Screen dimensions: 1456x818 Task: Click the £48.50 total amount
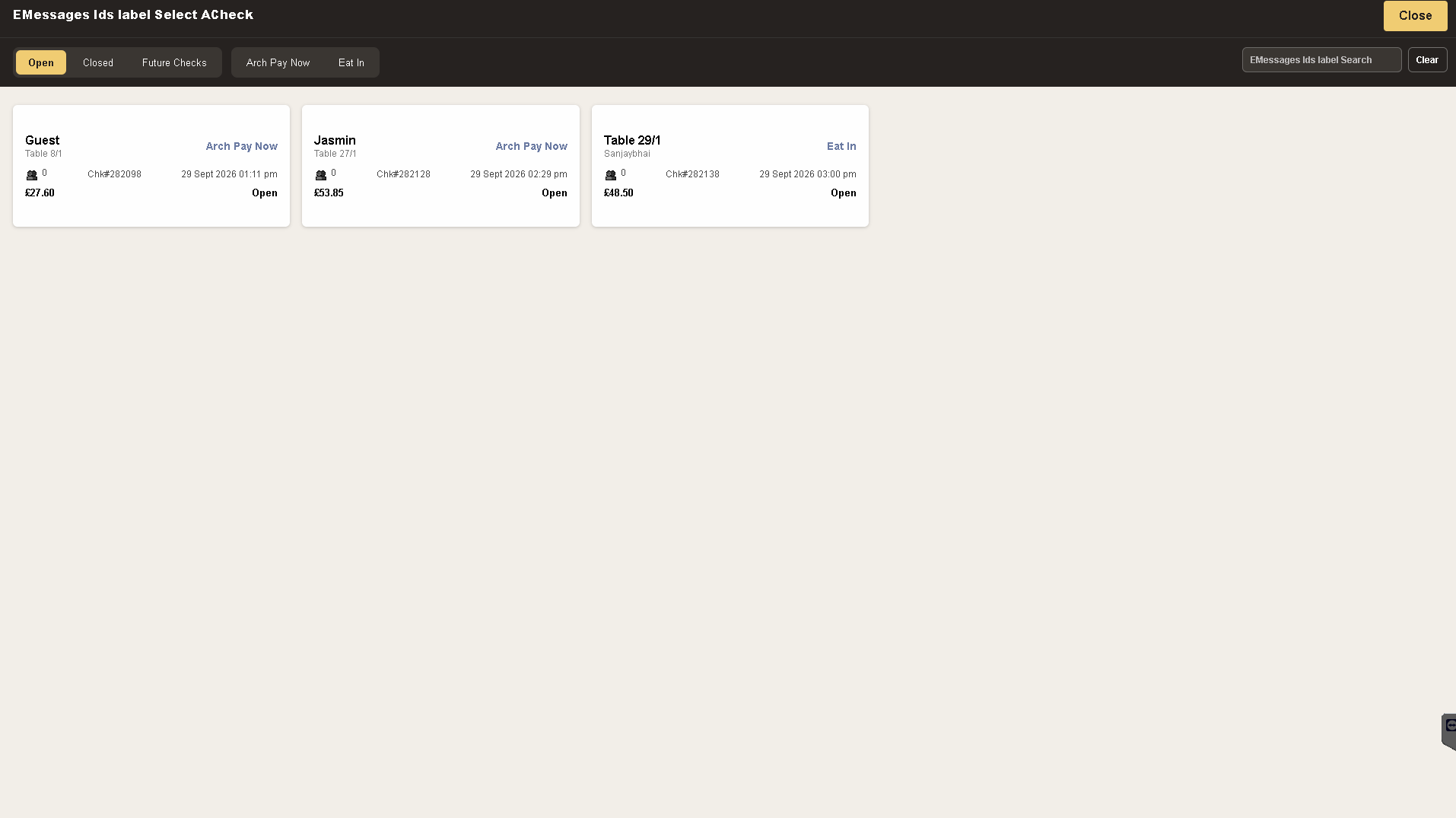618,193
